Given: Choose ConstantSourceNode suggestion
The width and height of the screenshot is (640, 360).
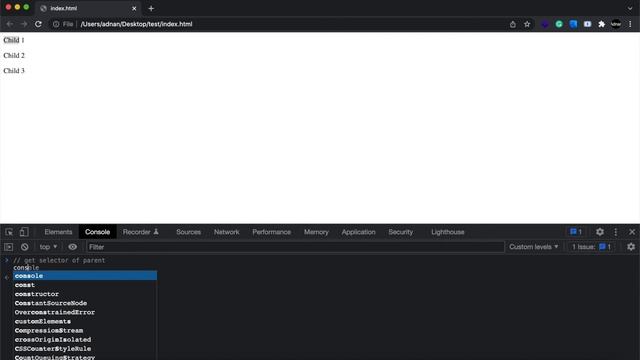Looking at the screenshot, I should pos(85,303).
